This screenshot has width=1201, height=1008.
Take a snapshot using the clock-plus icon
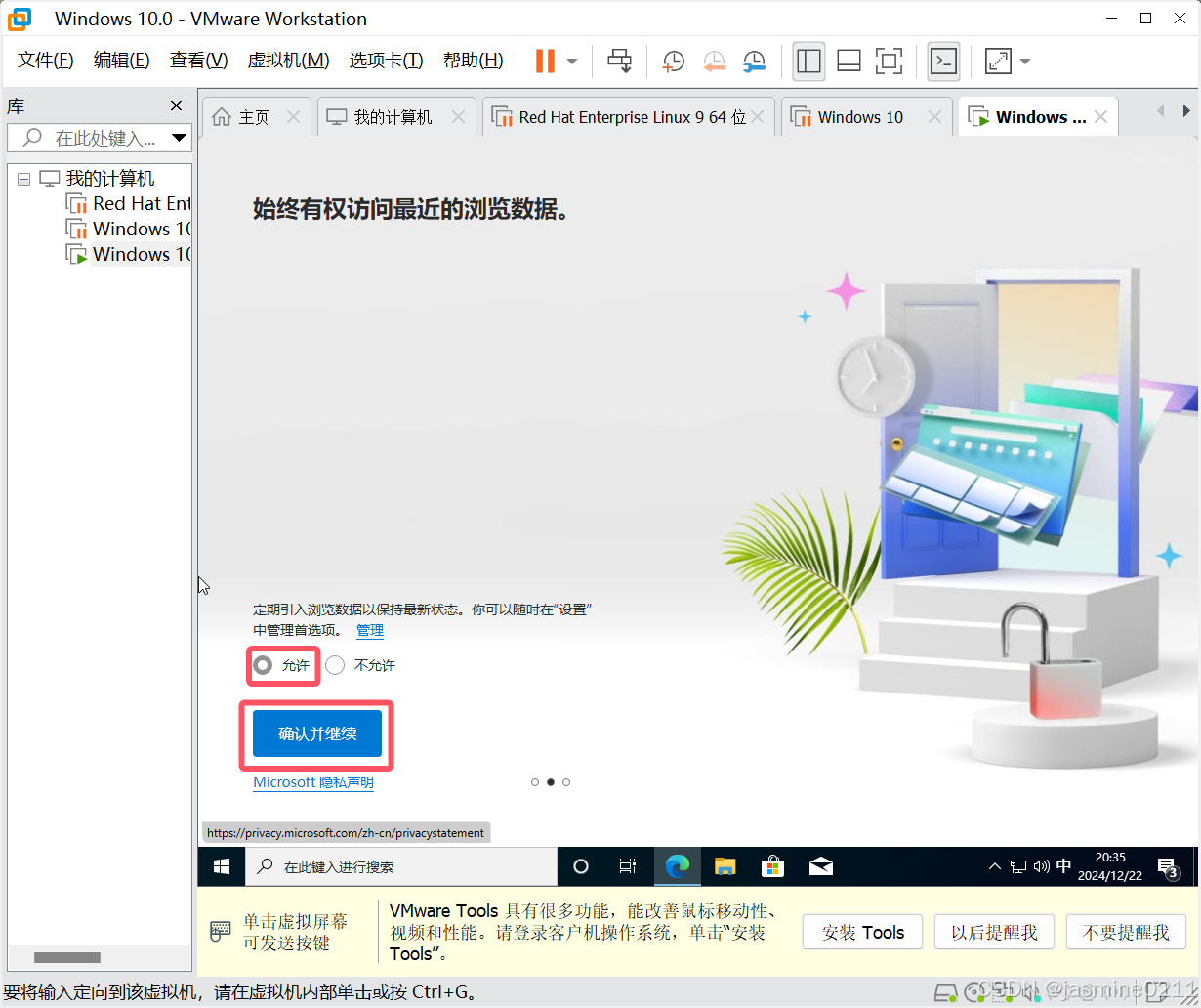tap(673, 62)
